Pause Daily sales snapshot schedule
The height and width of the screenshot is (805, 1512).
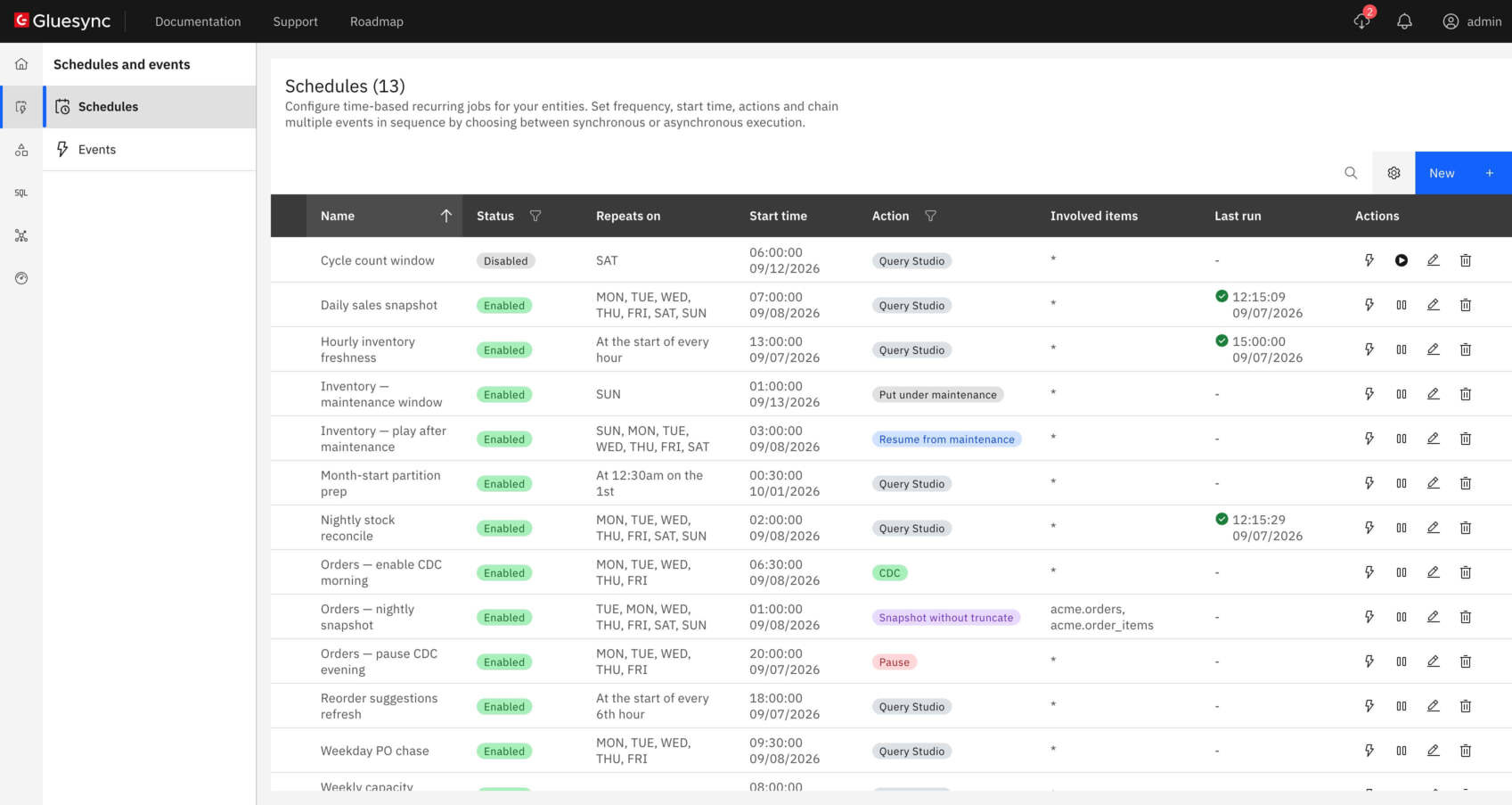pos(1402,305)
